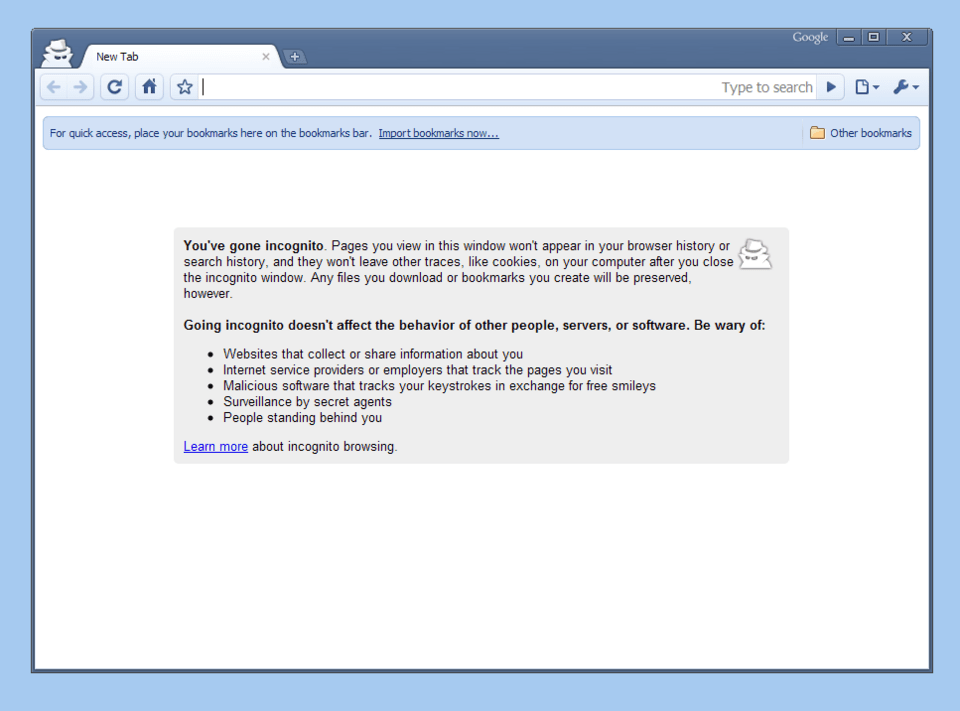The image size is (960, 711).
Task: Click the incognito spy icon in the title bar
Action: (x=58, y=53)
